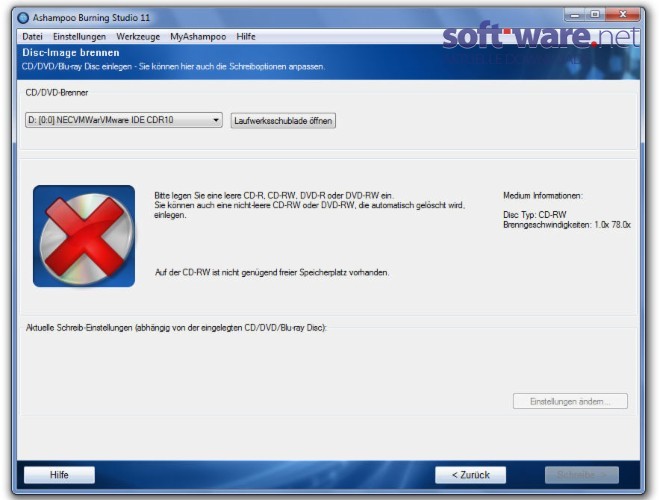Click 'Disc Typ: CD-RW' text
This screenshot has width=660, height=500.
coord(535,215)
